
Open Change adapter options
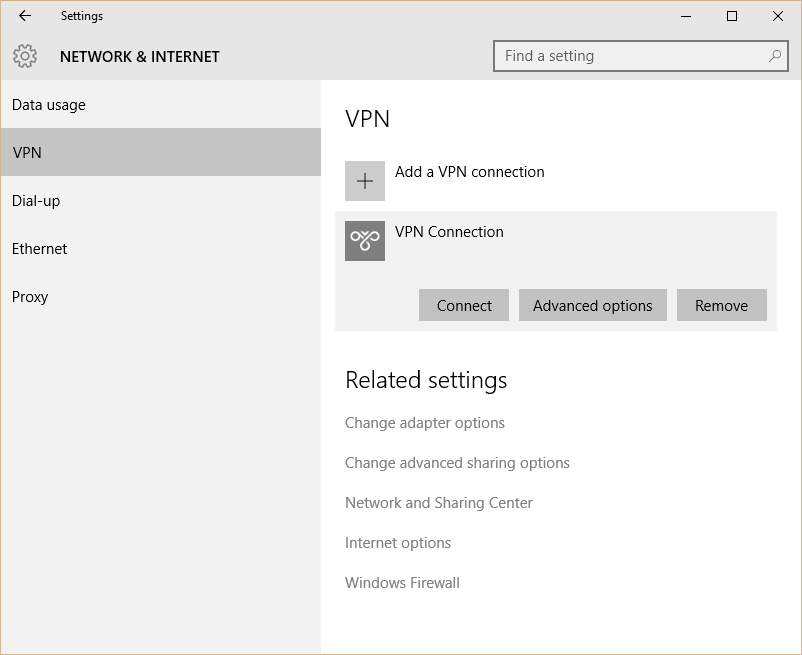(x=424, y=422)
